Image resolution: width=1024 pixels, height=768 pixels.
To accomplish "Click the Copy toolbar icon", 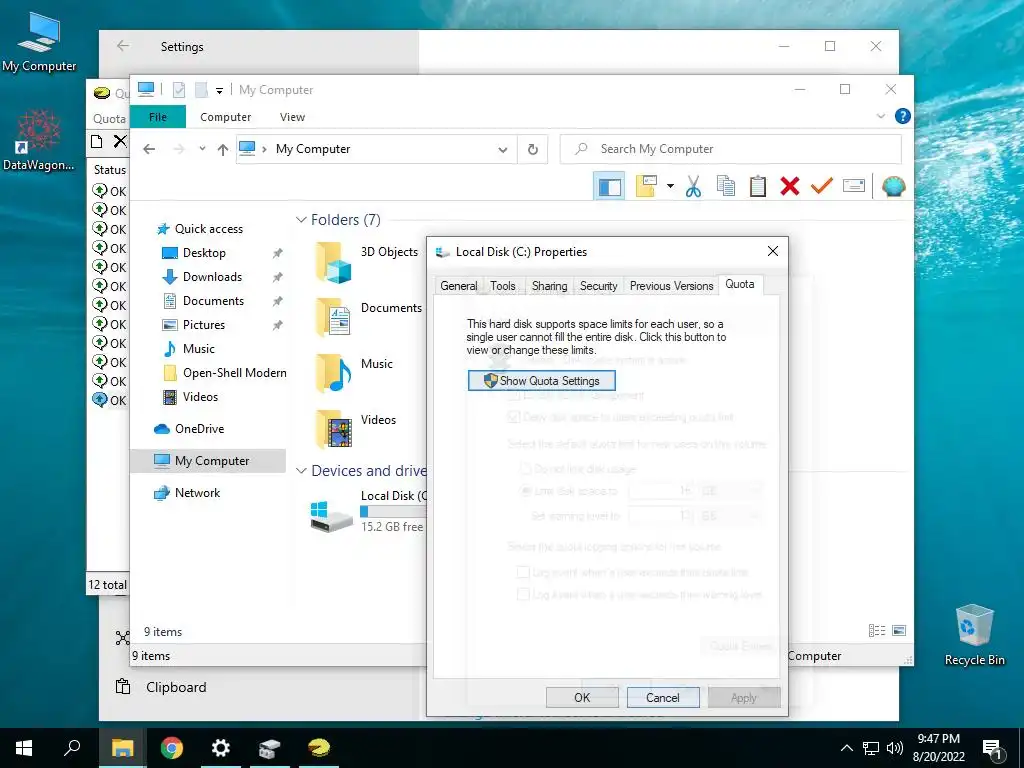I will (726, 186).
